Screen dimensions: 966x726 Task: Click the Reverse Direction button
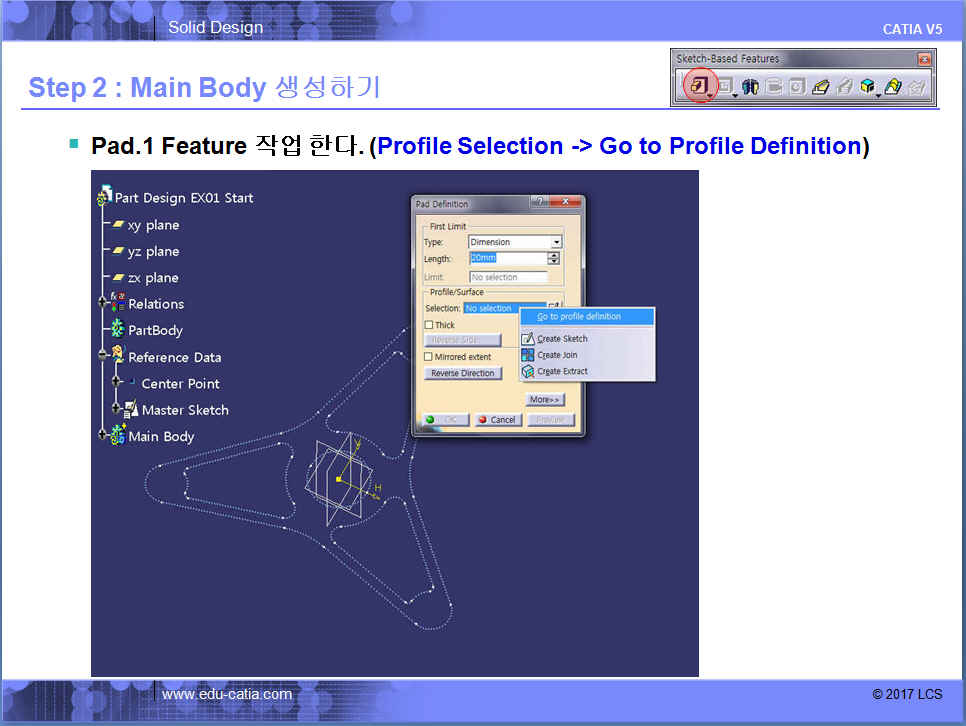click(x=462, y=373)
